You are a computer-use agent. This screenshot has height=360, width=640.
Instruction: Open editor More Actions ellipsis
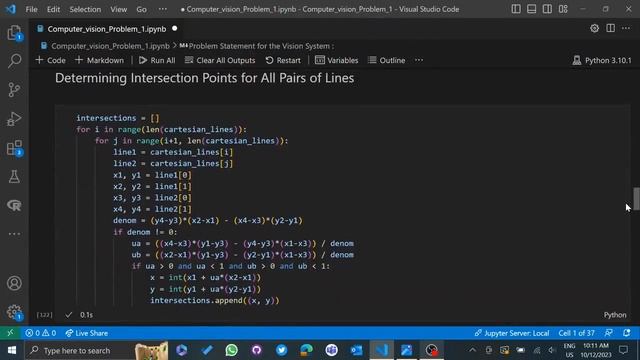pyautogui.click(x=626, y=28)
